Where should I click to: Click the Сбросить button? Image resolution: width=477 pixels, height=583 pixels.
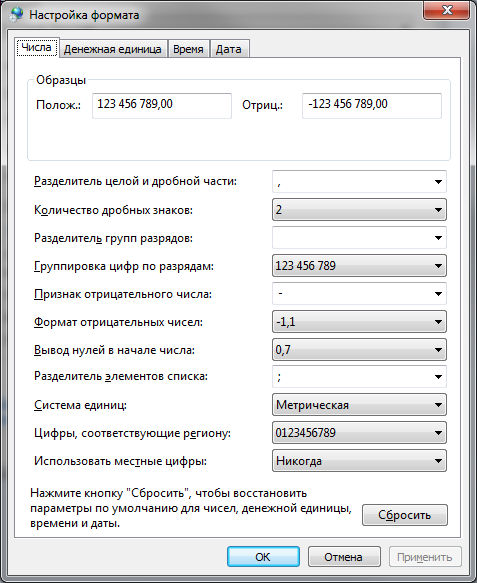click(405, 515)
